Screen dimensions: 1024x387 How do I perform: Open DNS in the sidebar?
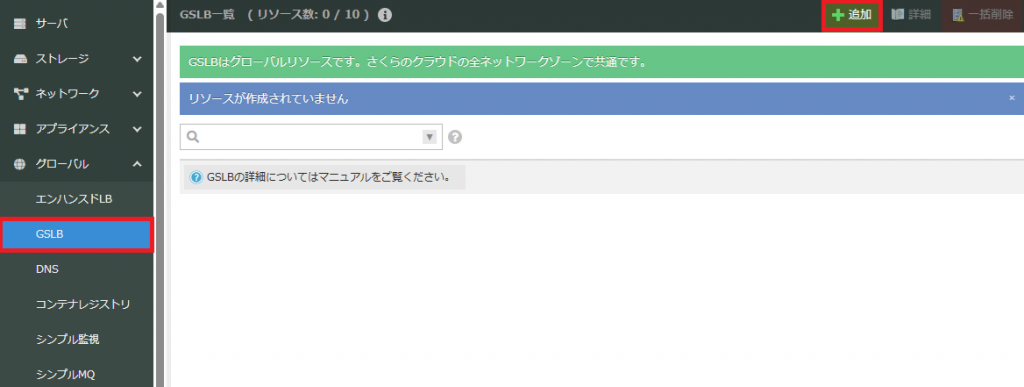pos(76,270)
